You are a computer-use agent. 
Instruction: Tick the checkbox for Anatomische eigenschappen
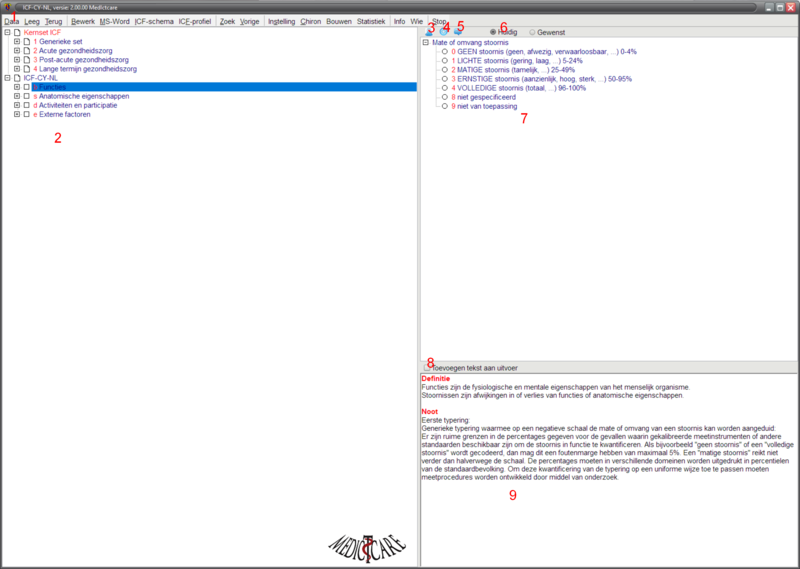tap(27, 96)
